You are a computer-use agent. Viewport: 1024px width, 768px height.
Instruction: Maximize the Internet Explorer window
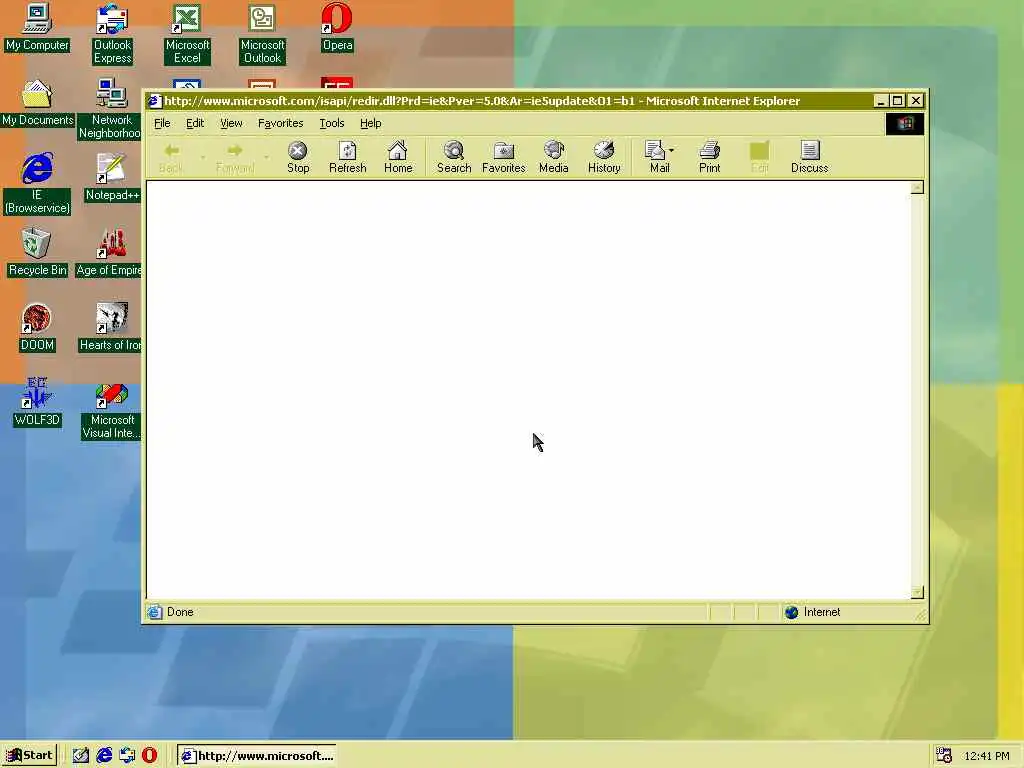(x=897, y=101)
